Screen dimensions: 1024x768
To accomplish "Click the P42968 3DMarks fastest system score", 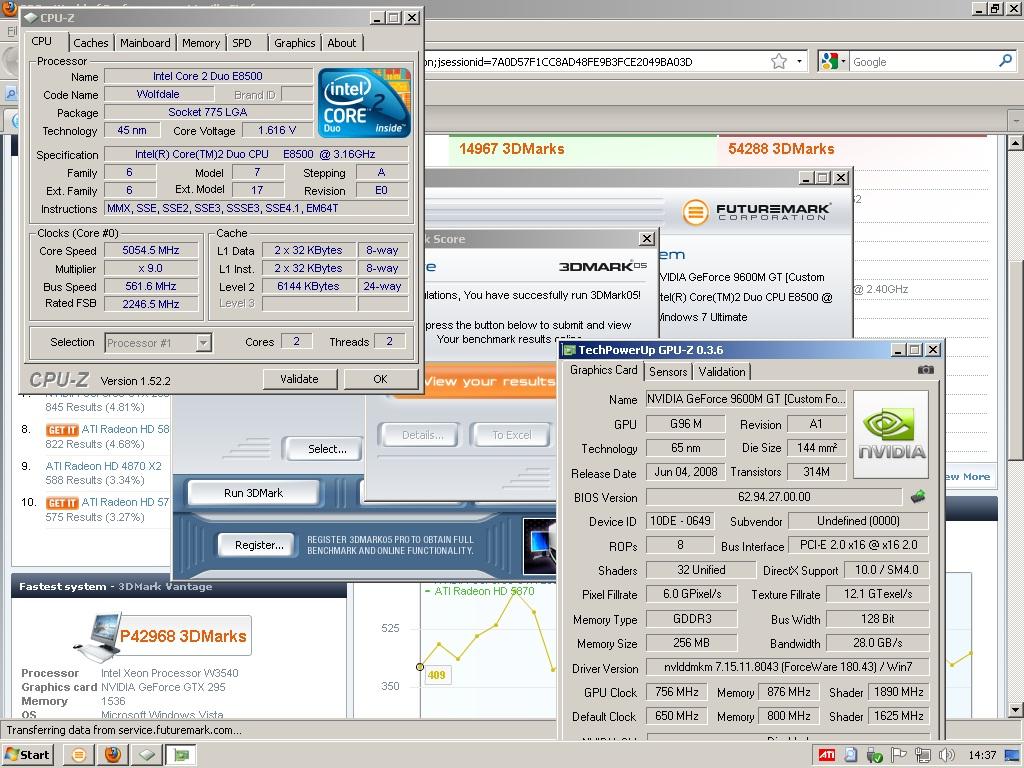I will 183,636.
